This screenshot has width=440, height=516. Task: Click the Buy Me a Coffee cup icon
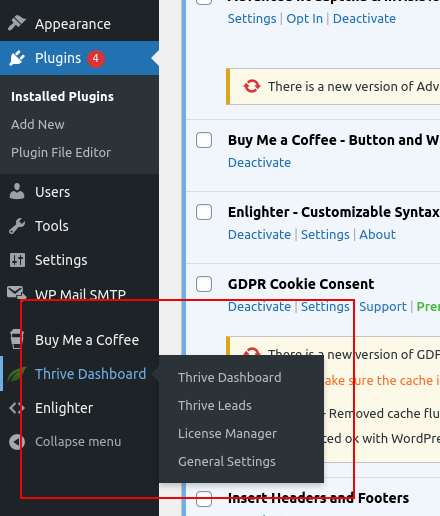(x=17, y=339)
